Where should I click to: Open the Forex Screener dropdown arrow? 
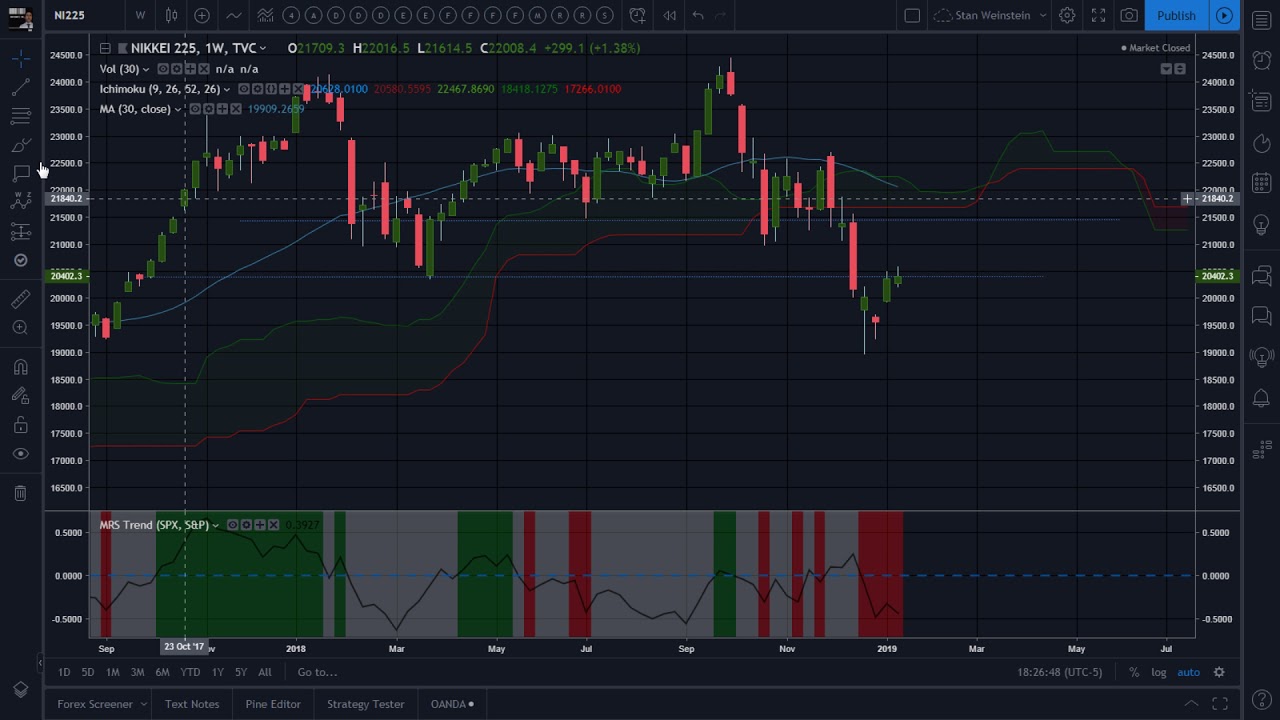143,704
